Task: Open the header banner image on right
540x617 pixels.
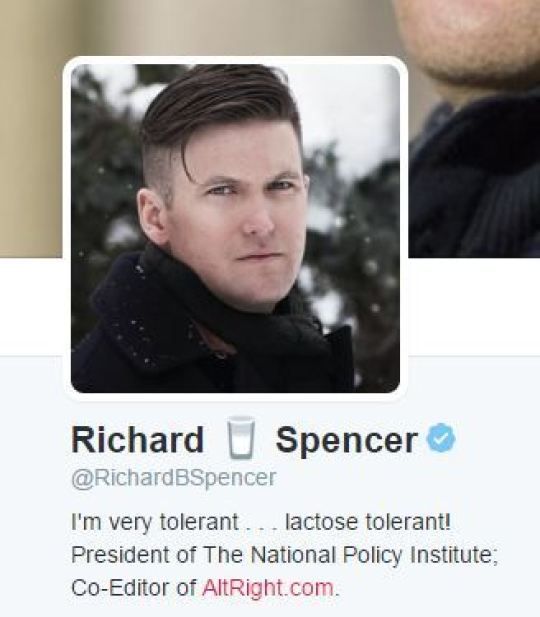Action: pyautogui.click(x=474, y=128)
